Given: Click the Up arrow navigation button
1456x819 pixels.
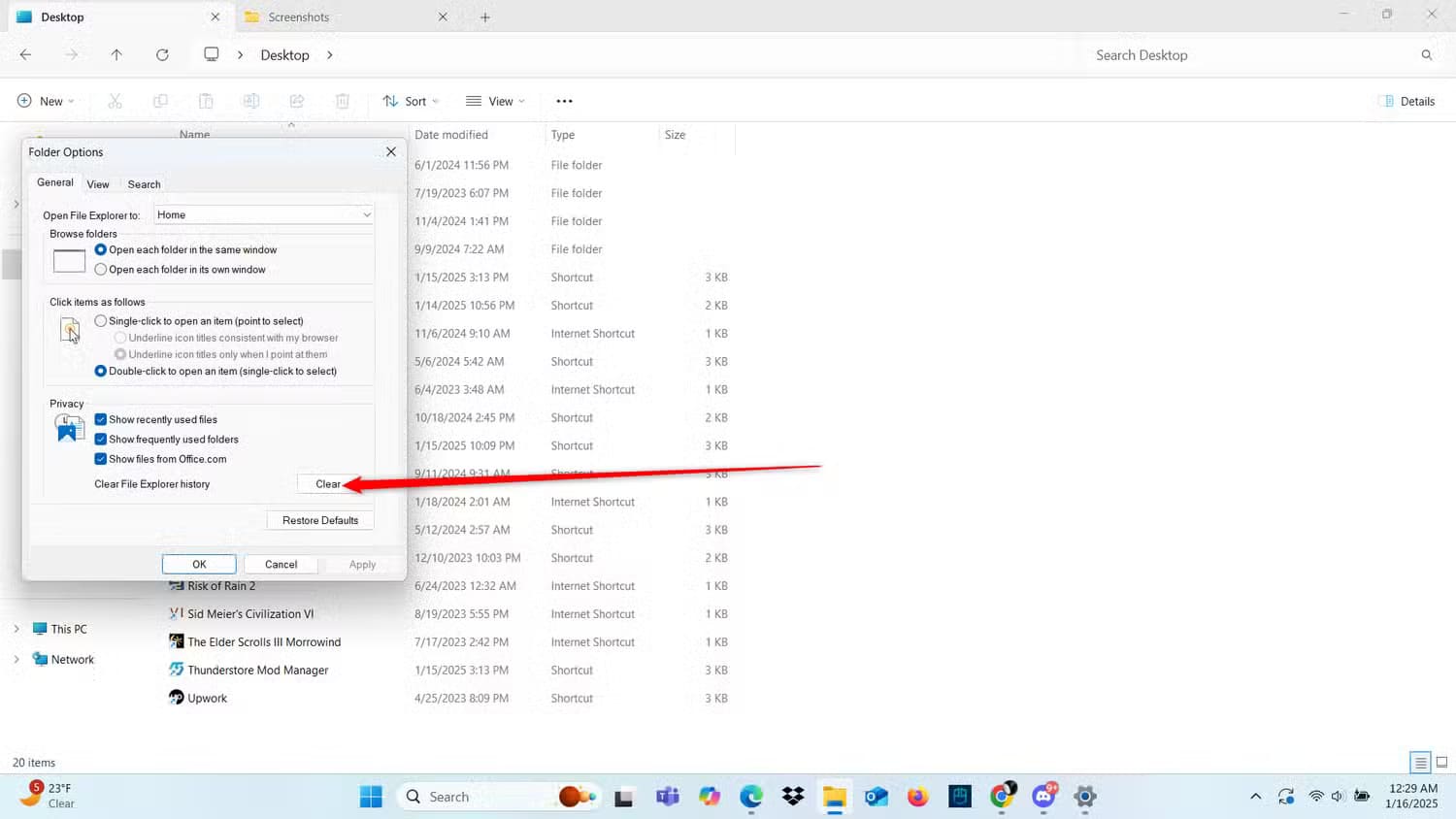Looking at the screenshot, I should tap(116, 55).
